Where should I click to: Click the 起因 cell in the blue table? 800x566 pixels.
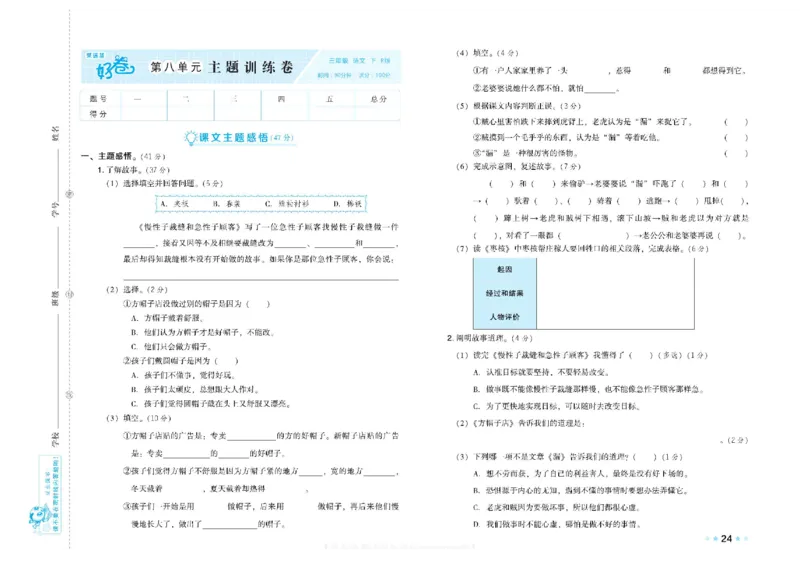pos(505,269)
